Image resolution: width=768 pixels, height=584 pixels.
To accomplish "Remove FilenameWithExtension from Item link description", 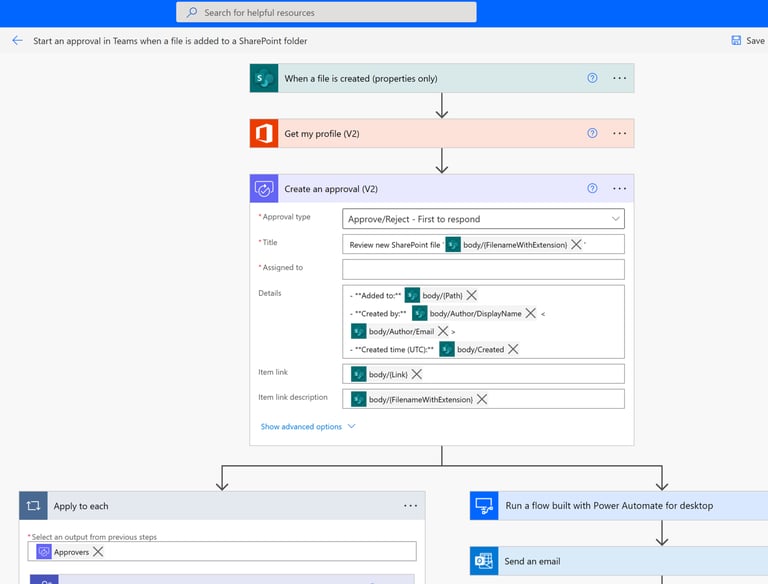I will coord(482,399).
